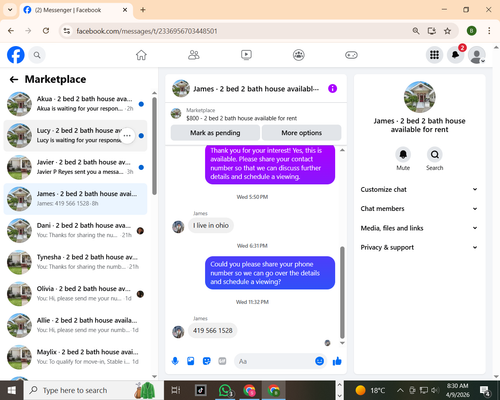Screen dimensions: 500x400
Task: Open the account profile menu
Action: 477,55
